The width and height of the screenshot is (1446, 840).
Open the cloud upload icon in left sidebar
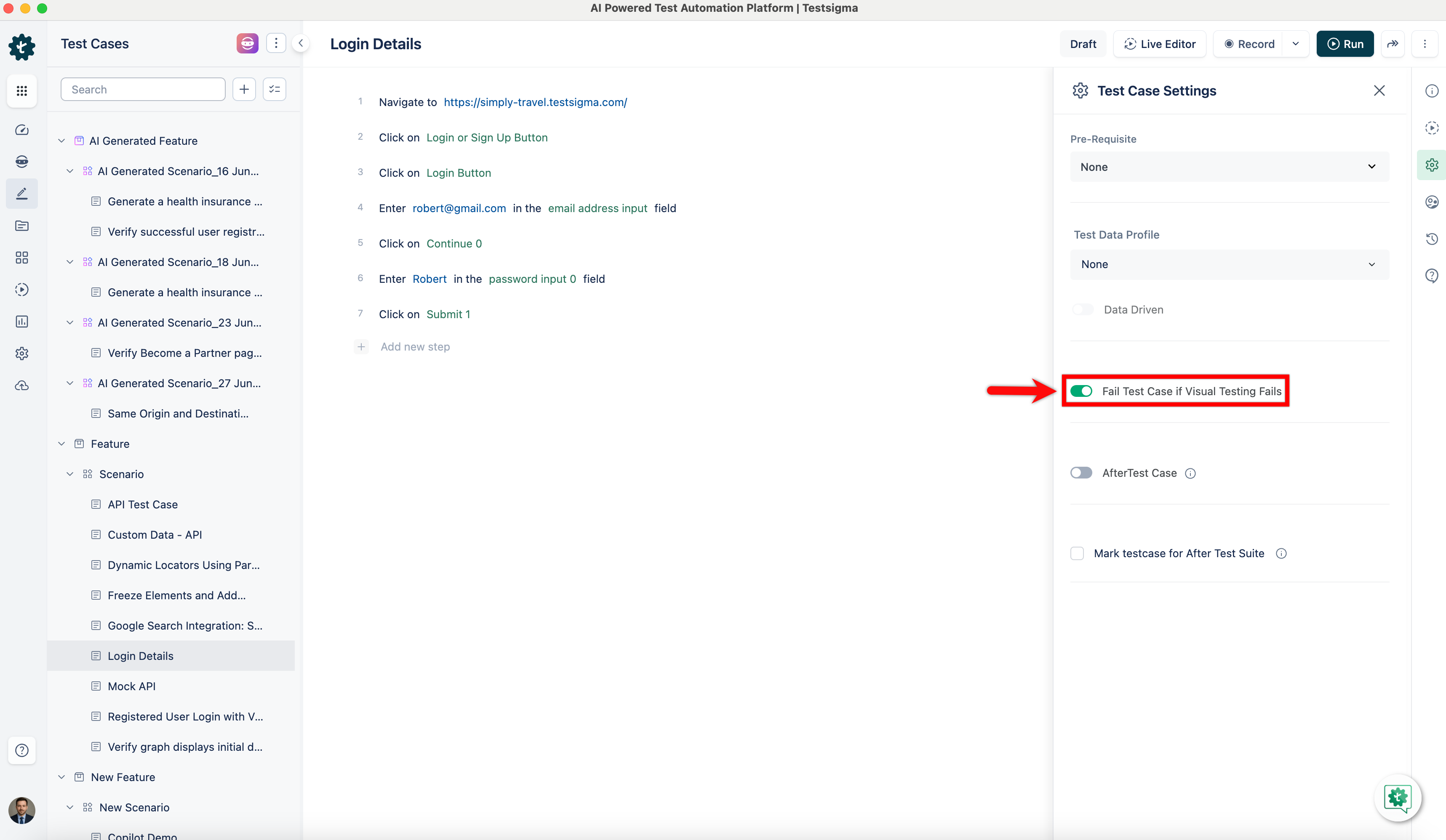(x=22, y=385)
